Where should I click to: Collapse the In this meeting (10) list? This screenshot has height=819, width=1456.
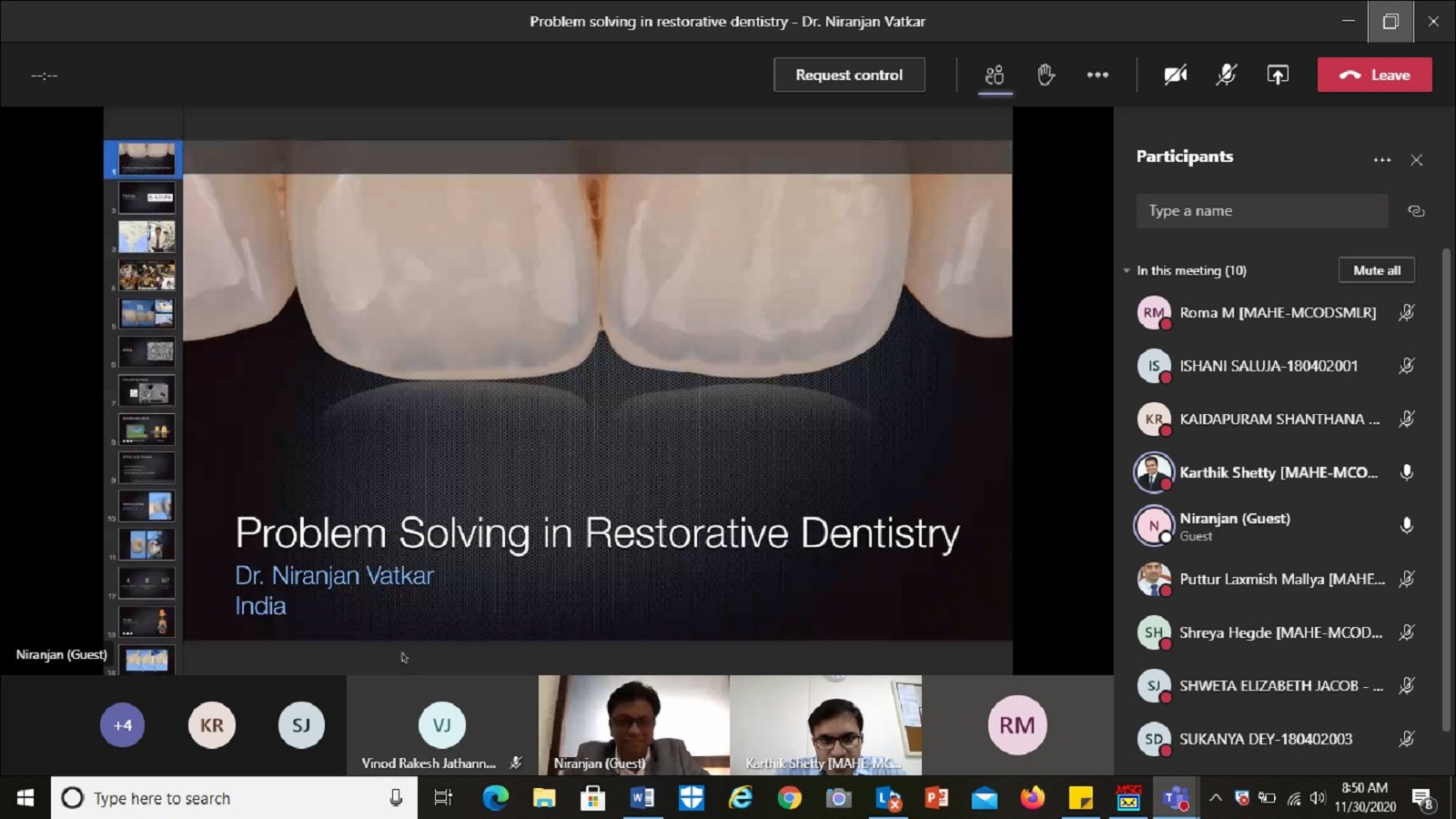coord(1127,271)
